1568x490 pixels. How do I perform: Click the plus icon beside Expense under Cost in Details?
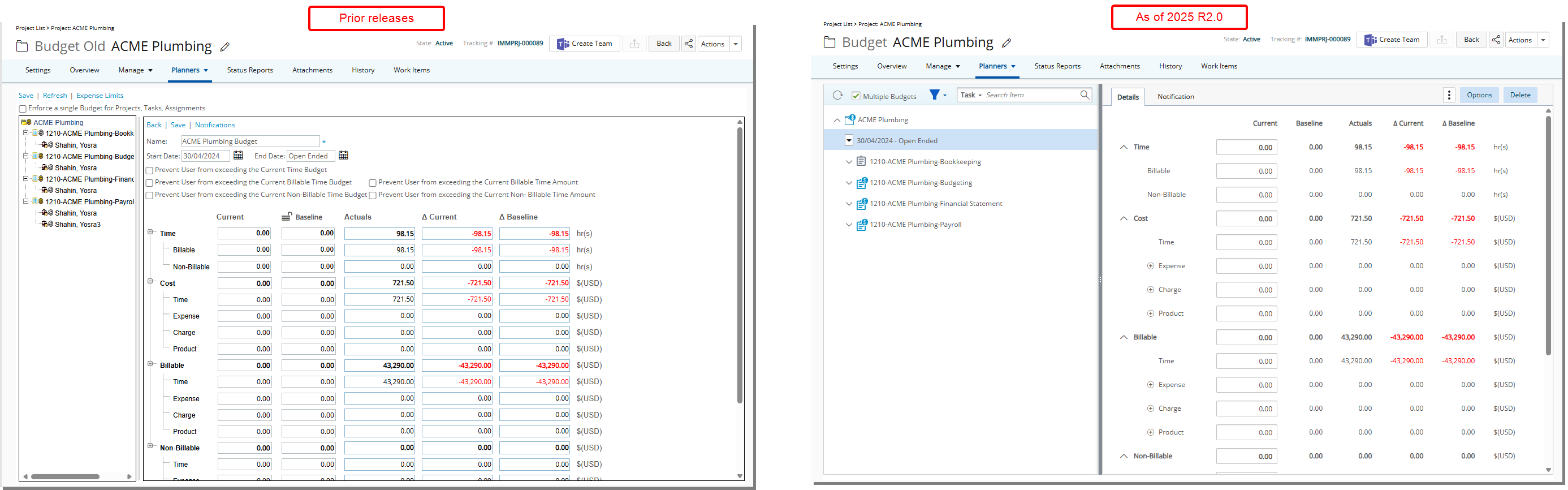coord(1151,266)
